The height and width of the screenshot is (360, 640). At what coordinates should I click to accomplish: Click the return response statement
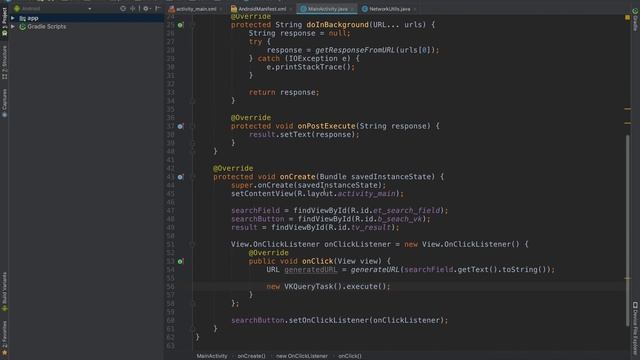[284, 92]
